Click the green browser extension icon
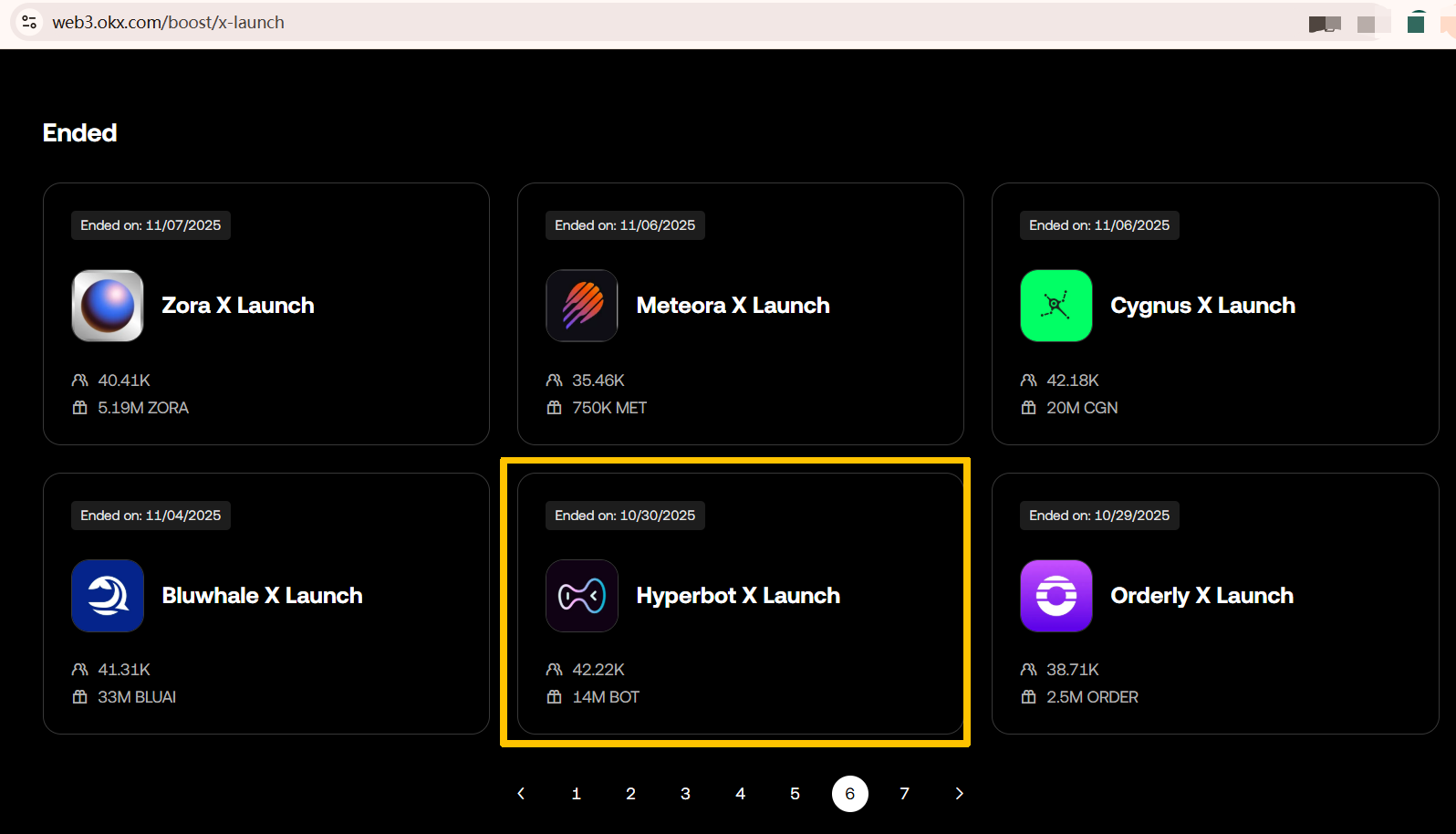This screenshot has width=1456, height=834. 1416,23
